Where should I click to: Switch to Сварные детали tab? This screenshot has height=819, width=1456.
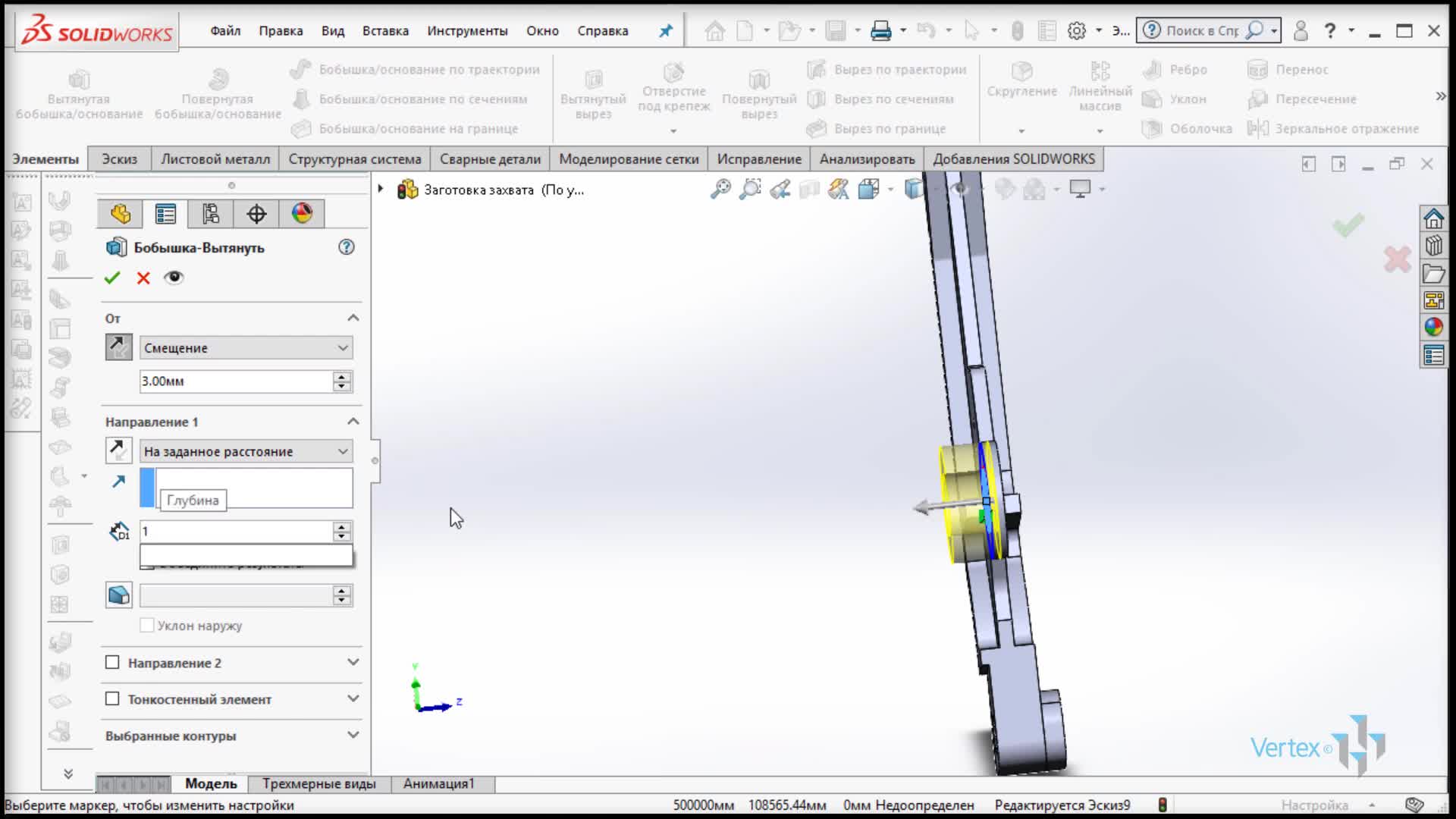click(x=490, y=159)
